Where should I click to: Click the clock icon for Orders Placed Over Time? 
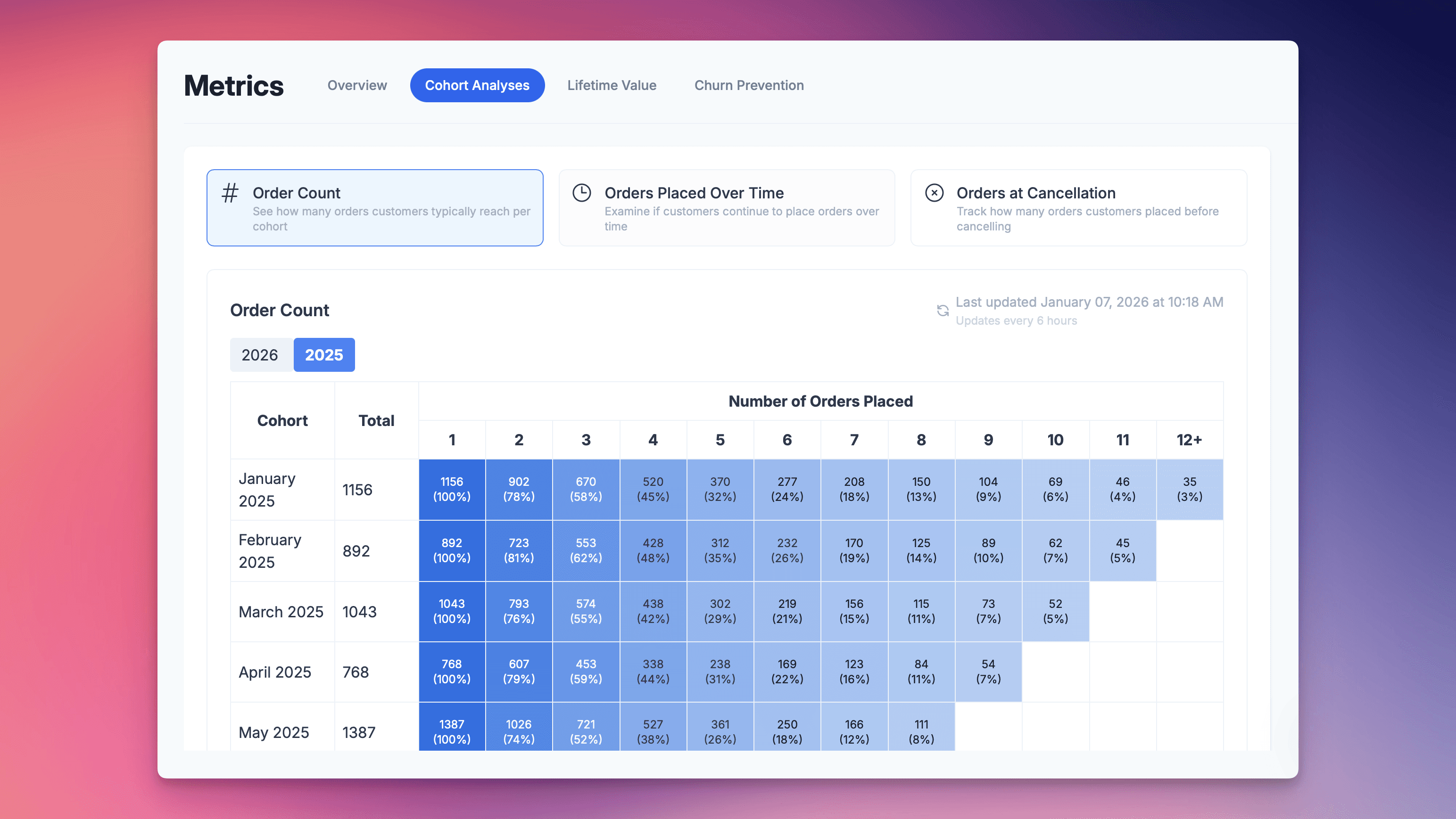582,193
